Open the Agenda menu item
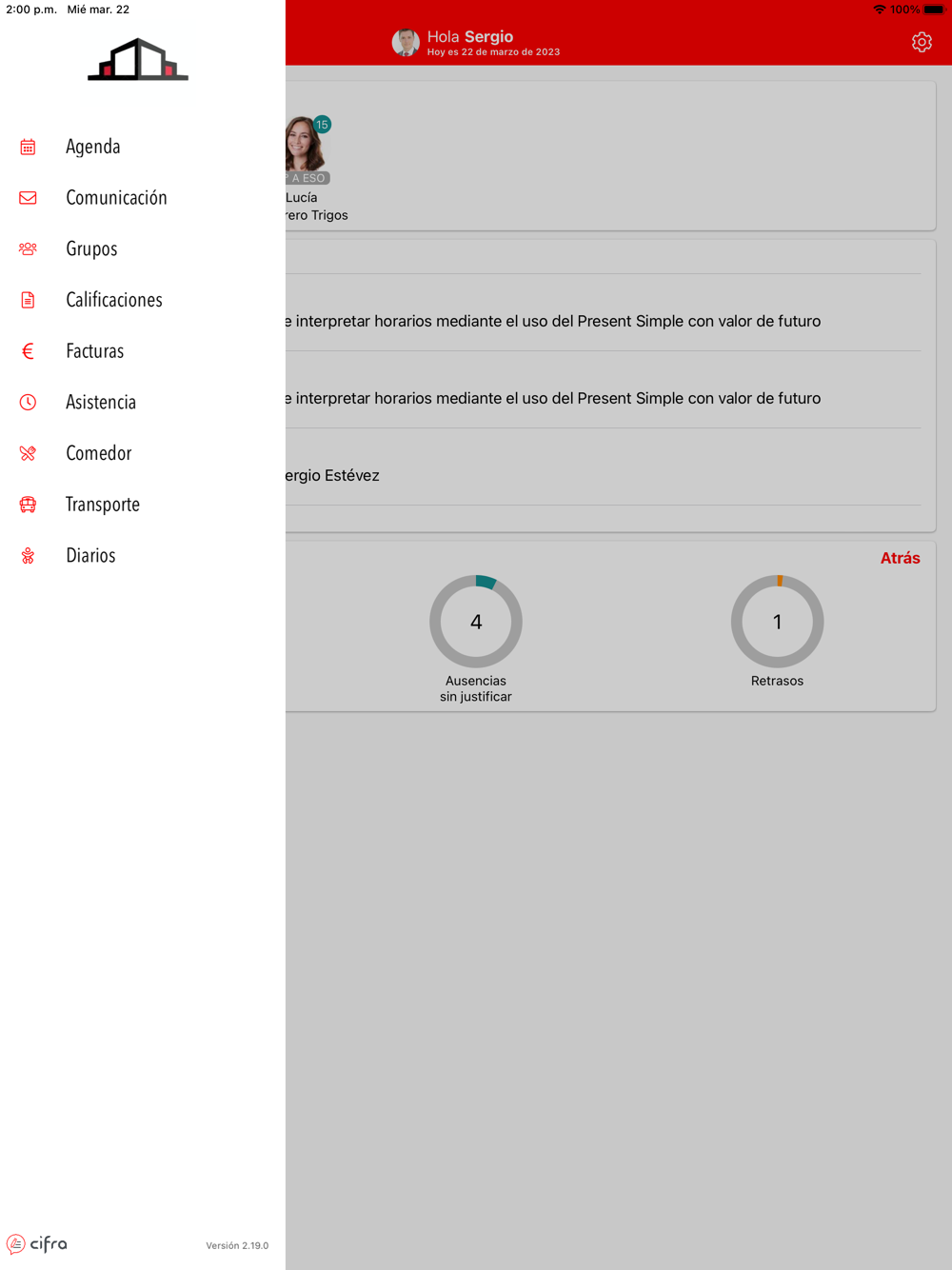 (143, 147)
